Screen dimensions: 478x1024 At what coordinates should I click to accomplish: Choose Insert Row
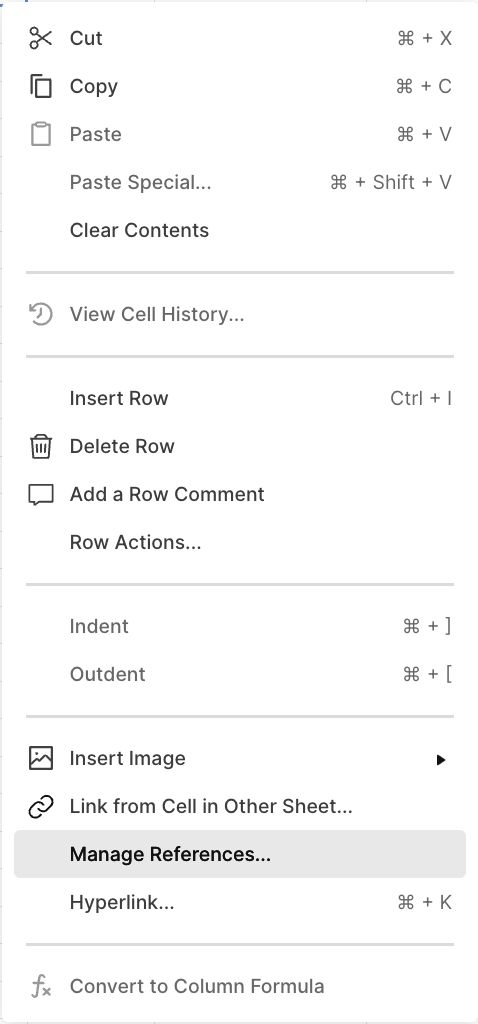pos(240,398)
